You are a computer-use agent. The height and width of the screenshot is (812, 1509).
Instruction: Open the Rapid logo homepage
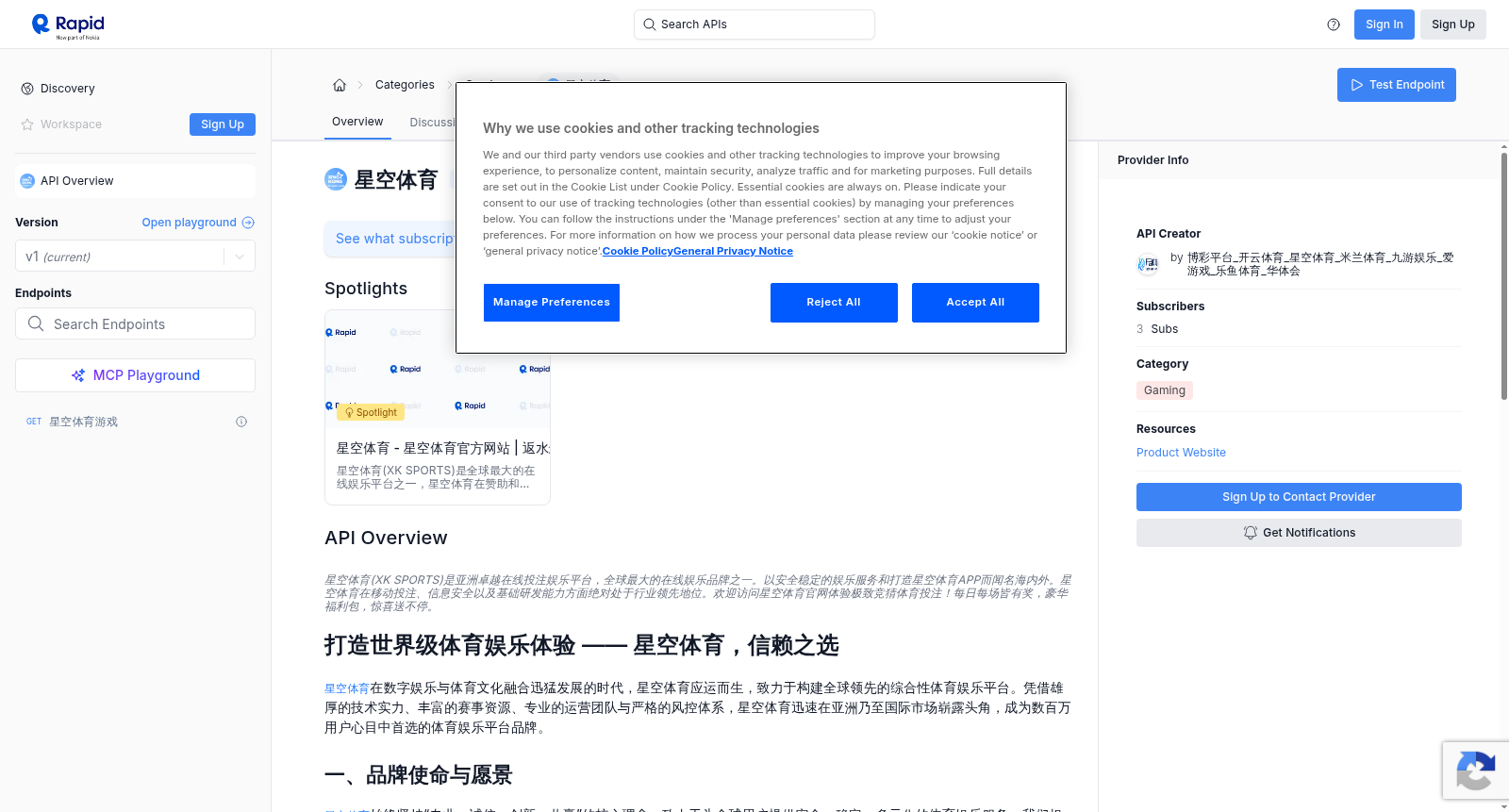click(x=68, y=25)
